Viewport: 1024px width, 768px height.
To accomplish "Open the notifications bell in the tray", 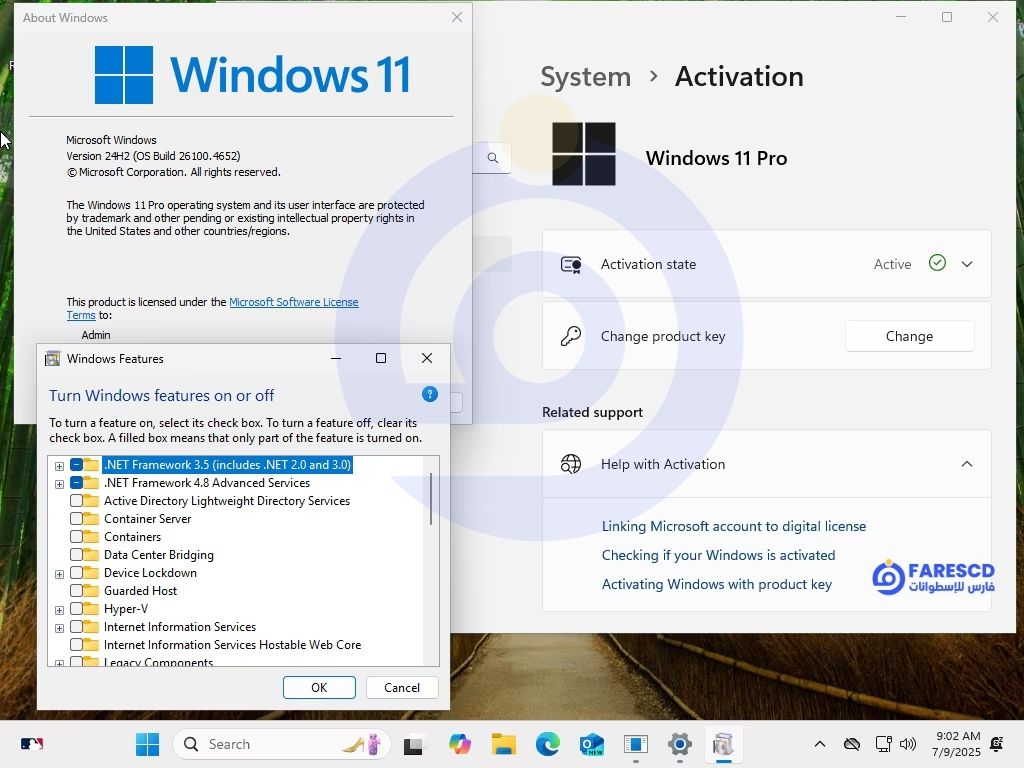I will (x=997, y=744).
